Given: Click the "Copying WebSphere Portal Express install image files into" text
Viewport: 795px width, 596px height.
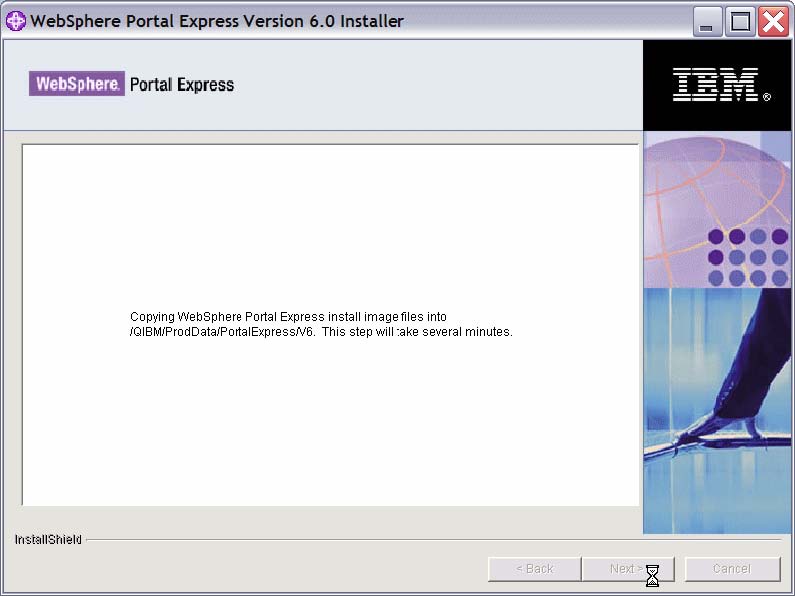Looking at the screenshot, I should pos(288,317).
